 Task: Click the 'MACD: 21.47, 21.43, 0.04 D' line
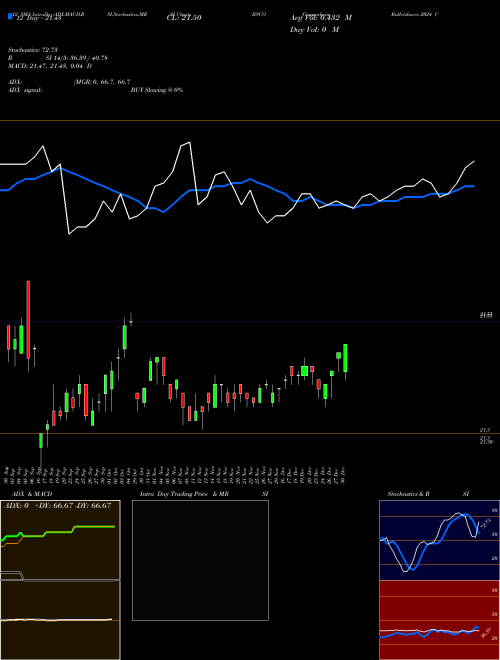pyautogui.click(x=50, y=66)
